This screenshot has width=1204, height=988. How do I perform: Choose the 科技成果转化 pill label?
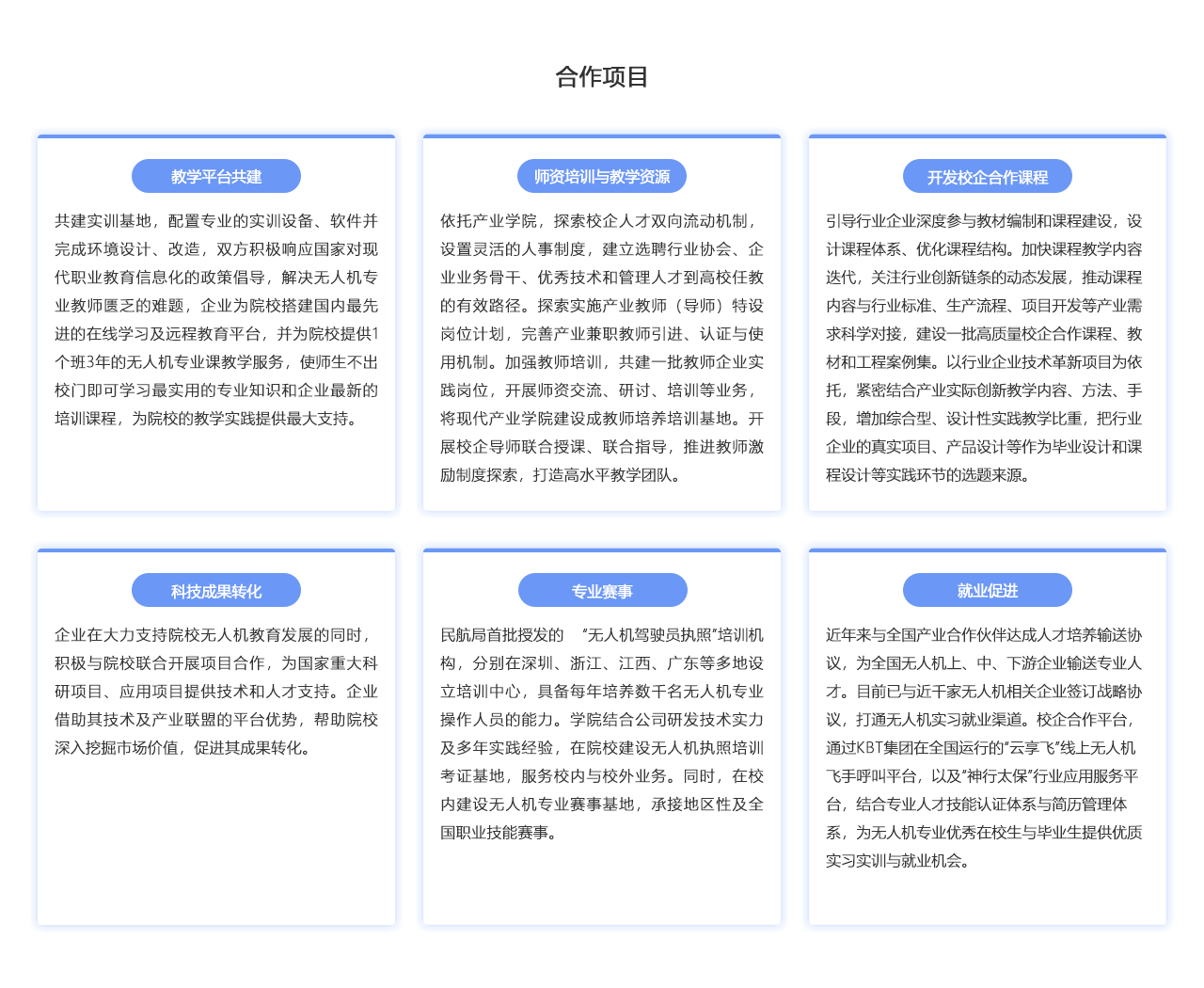(216, 591)
